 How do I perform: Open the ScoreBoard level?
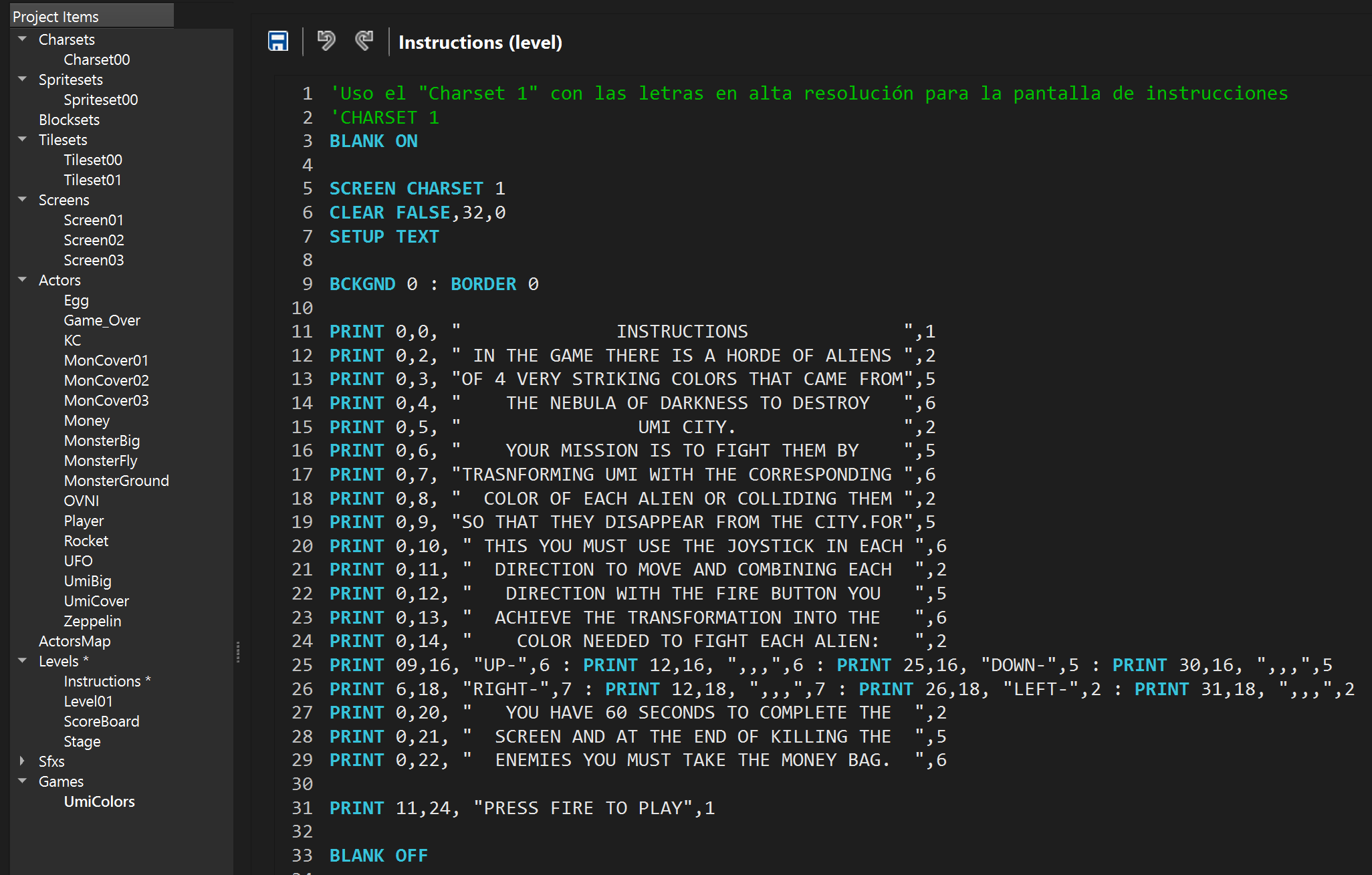pyautogui.click(x=101, y=721)
